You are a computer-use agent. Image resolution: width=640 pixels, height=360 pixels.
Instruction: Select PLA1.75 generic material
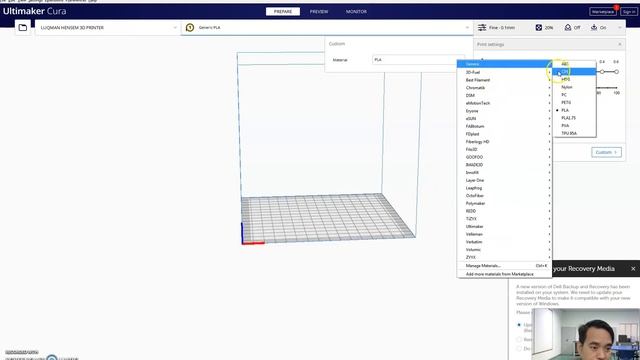tap(575, 118)
